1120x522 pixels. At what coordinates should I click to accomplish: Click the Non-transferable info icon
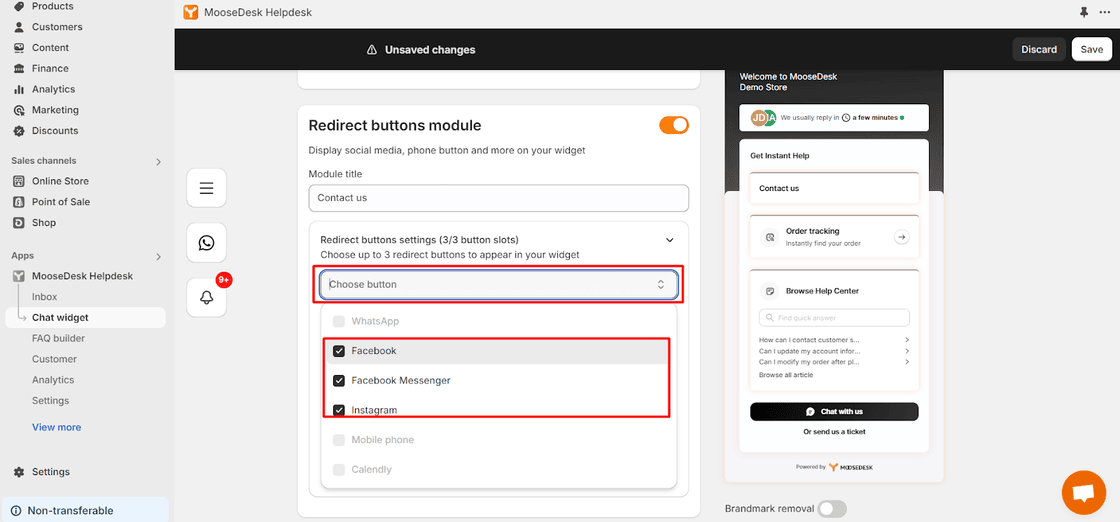tap(16, 511)
